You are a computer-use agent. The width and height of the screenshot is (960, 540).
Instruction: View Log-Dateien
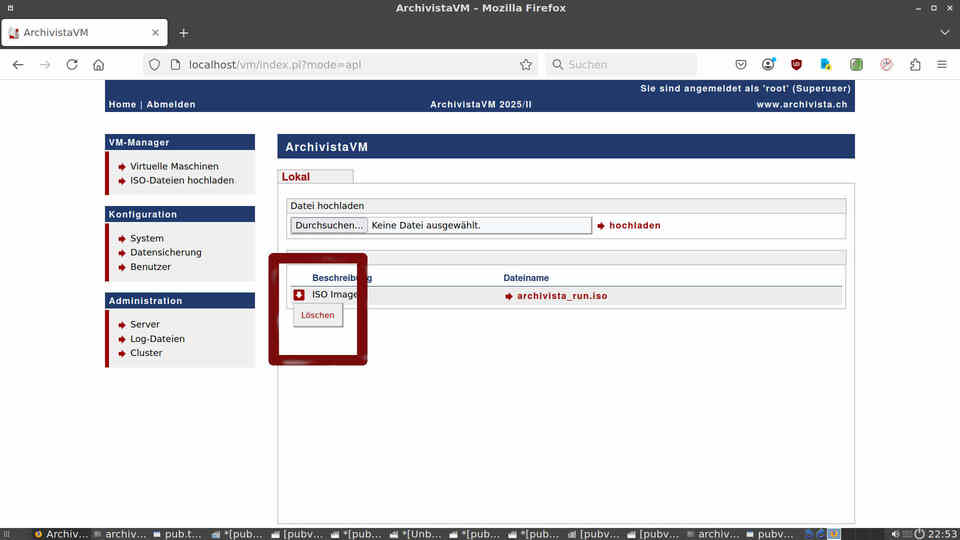[157, 339]
